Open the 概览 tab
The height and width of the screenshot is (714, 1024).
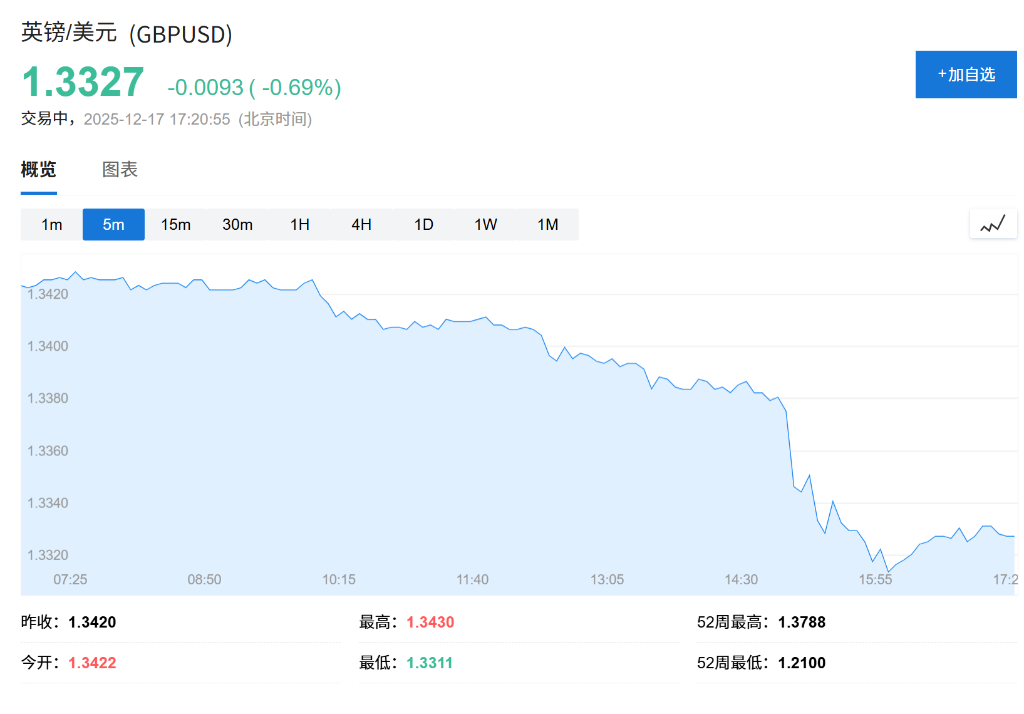click(x=36, y=169)
